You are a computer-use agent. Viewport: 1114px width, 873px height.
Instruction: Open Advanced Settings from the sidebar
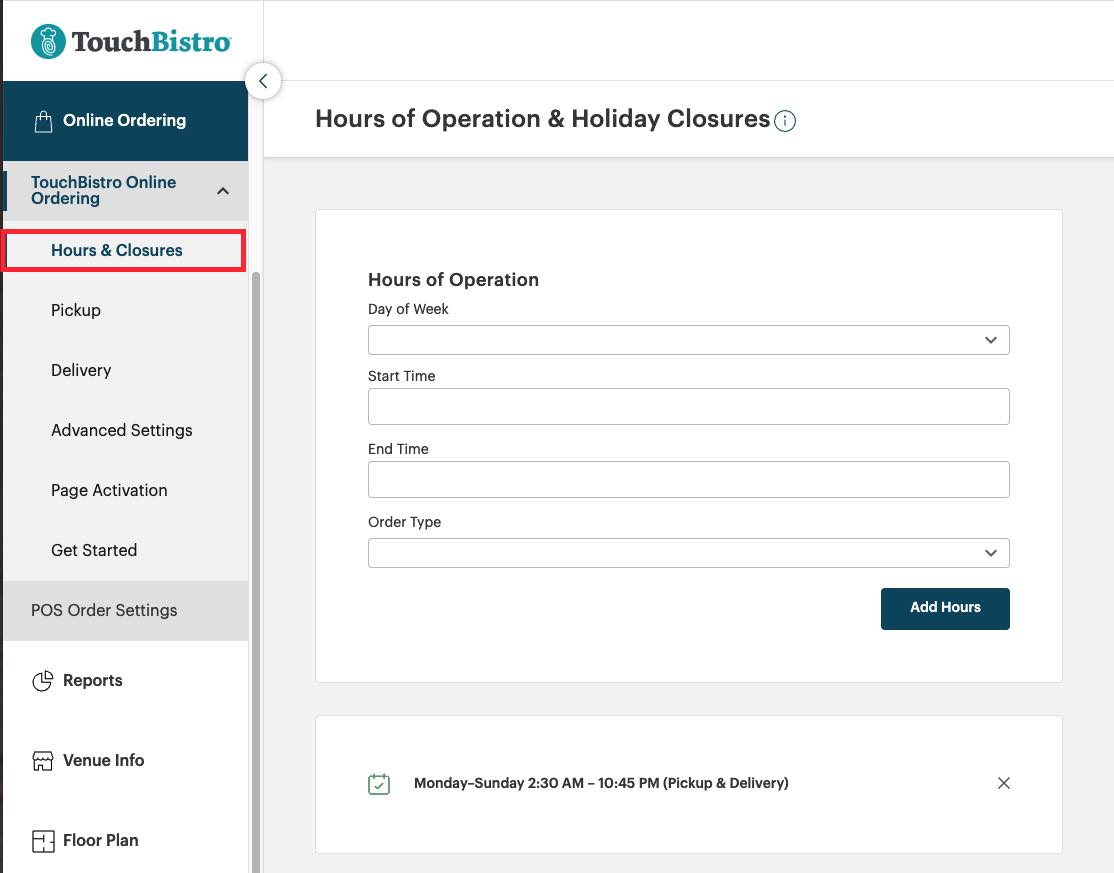121,430
